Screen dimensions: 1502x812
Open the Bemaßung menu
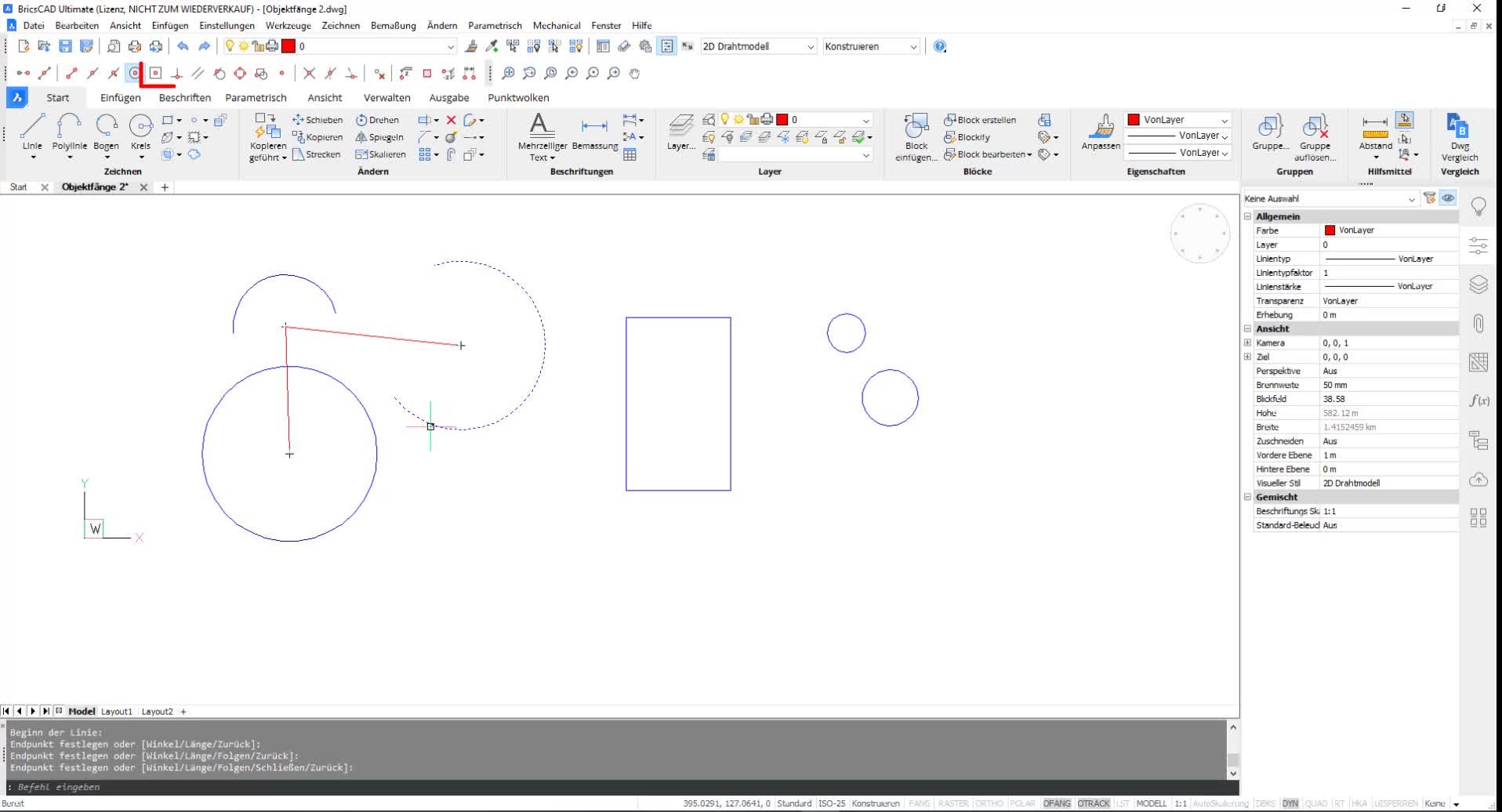393,25
